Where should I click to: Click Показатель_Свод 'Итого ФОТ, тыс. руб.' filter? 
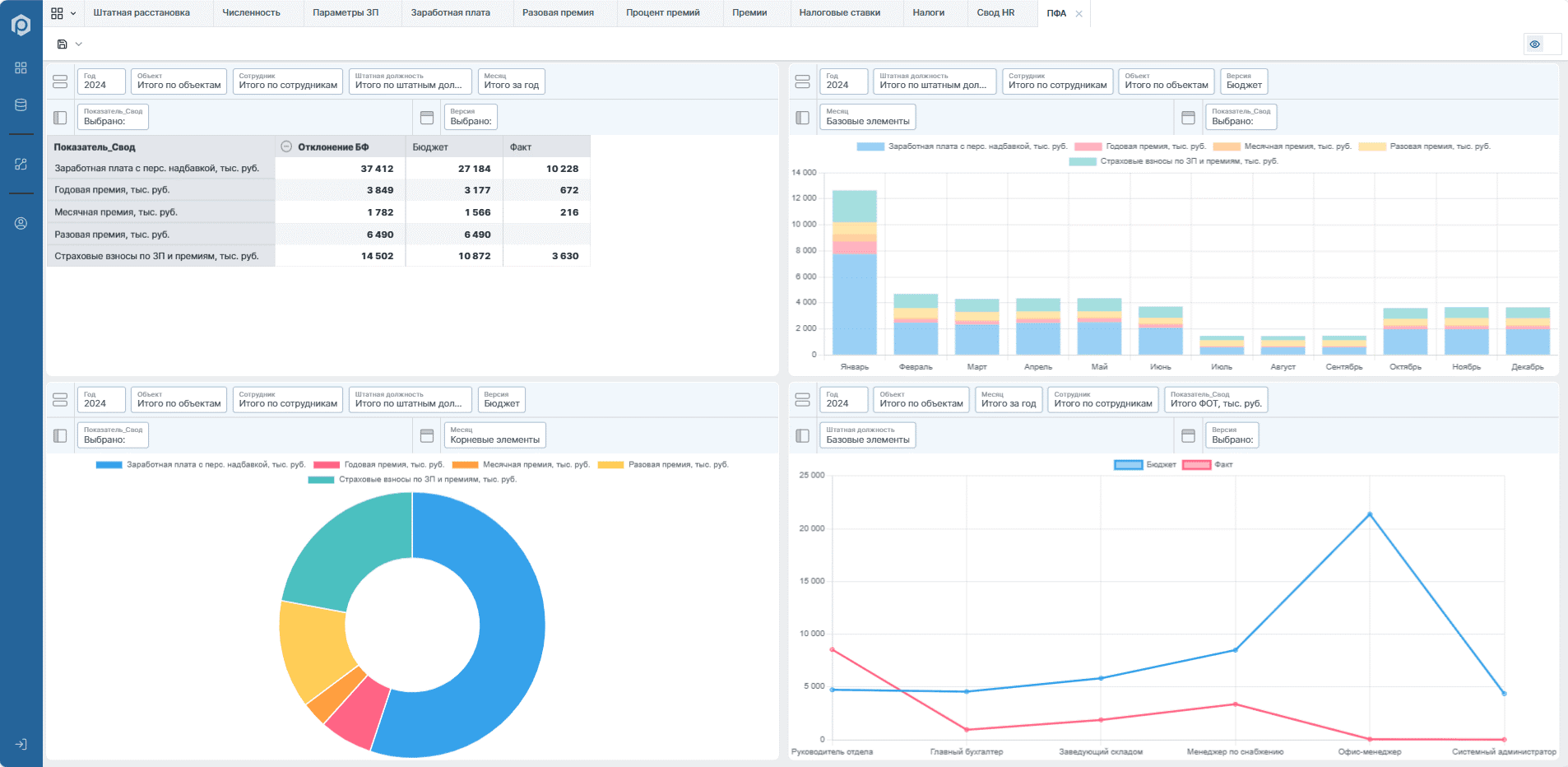click(1216, 400)
